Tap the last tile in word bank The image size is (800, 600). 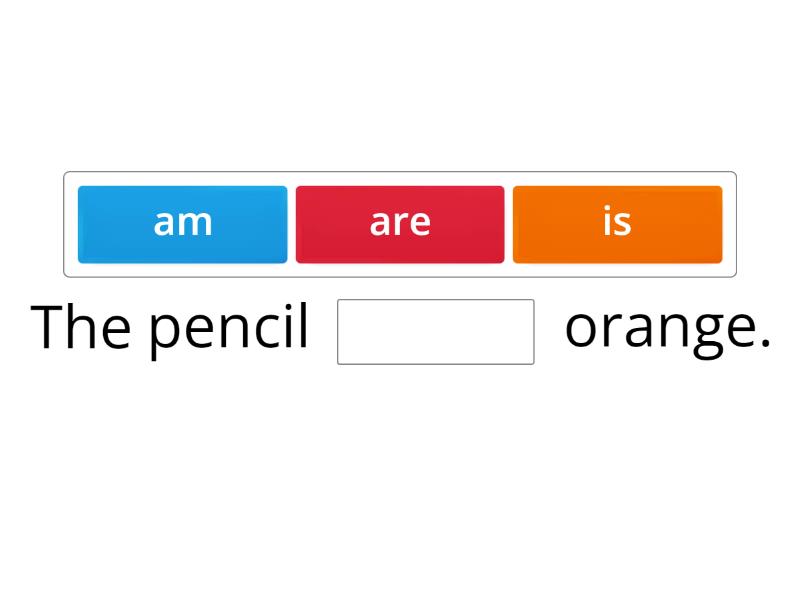tap(617, 224)
